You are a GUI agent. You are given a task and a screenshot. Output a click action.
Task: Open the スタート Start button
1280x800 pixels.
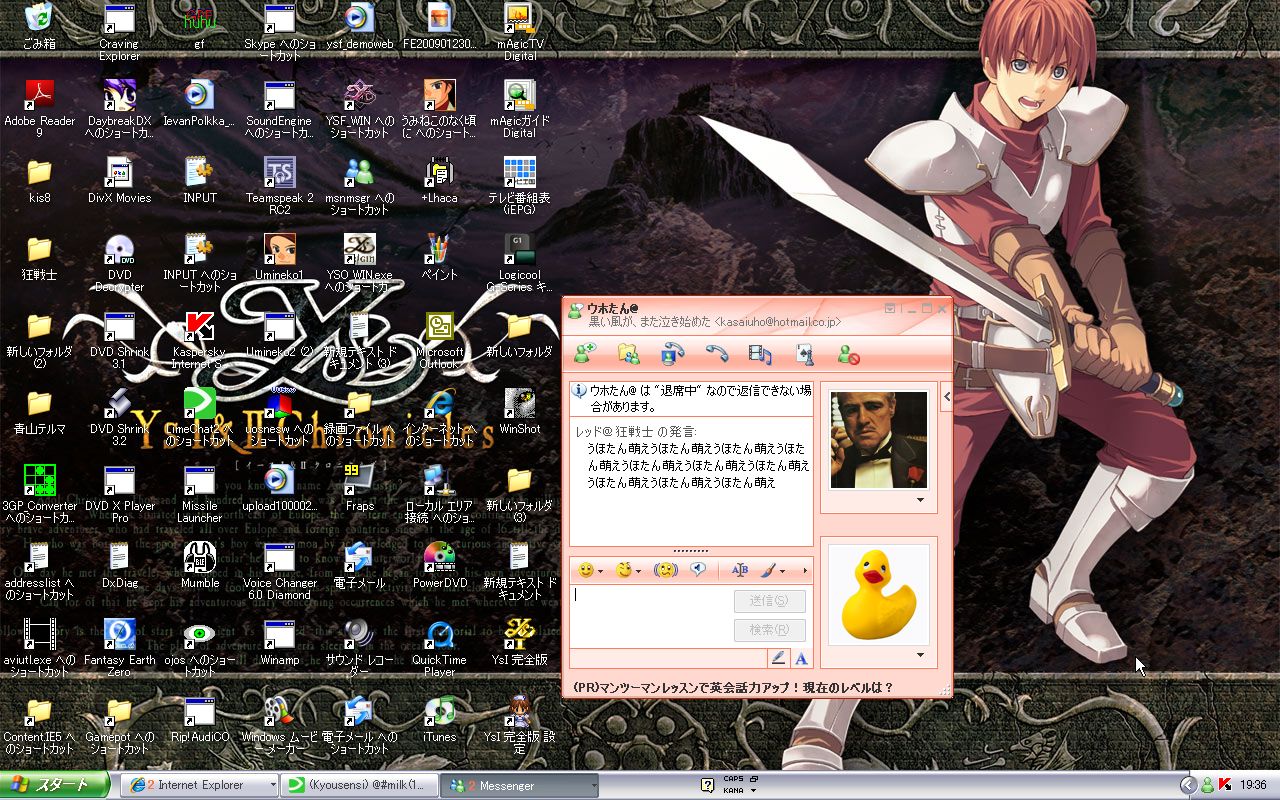tap(55, 785)
